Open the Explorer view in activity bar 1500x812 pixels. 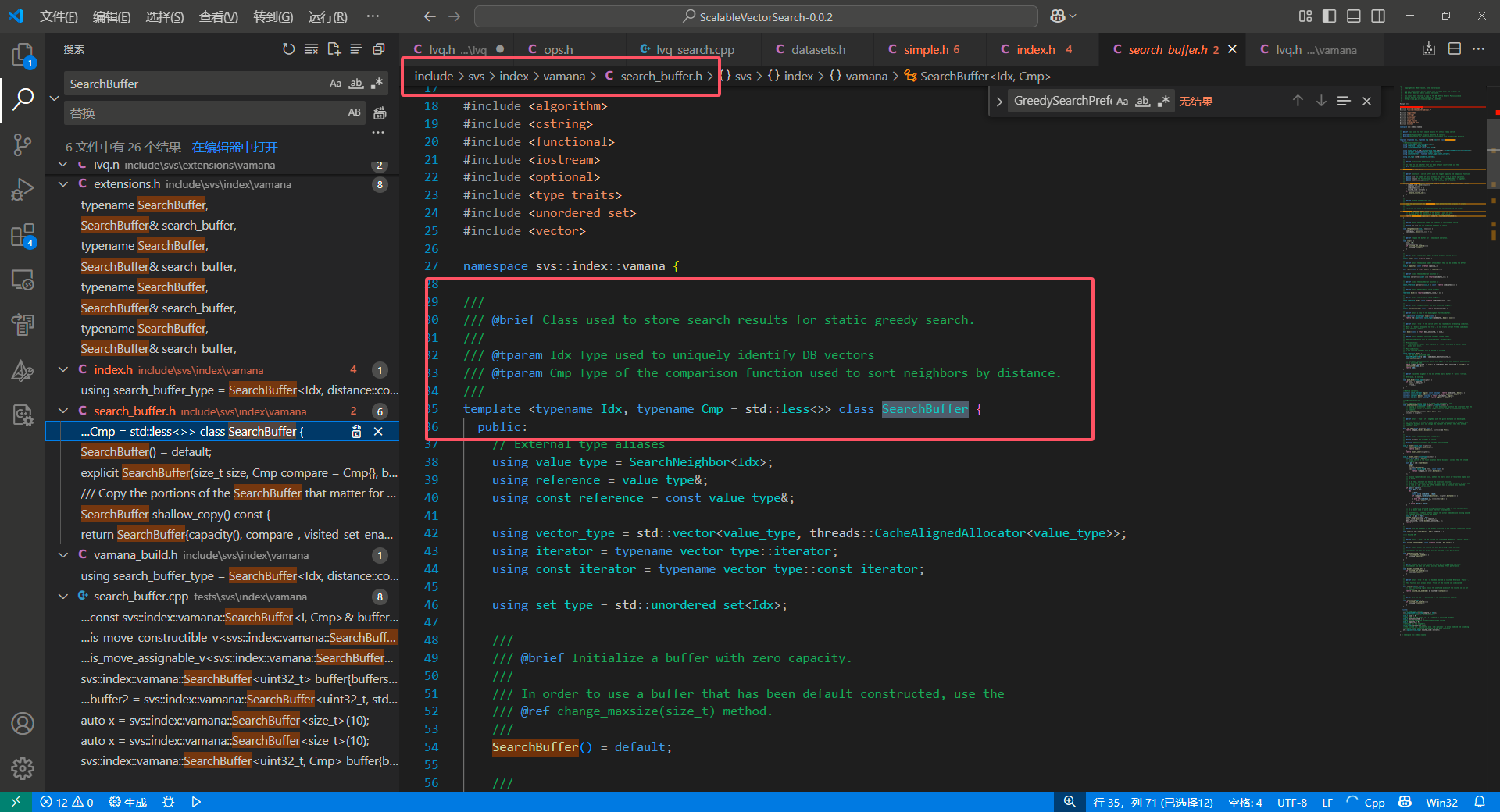pos(23,55)
